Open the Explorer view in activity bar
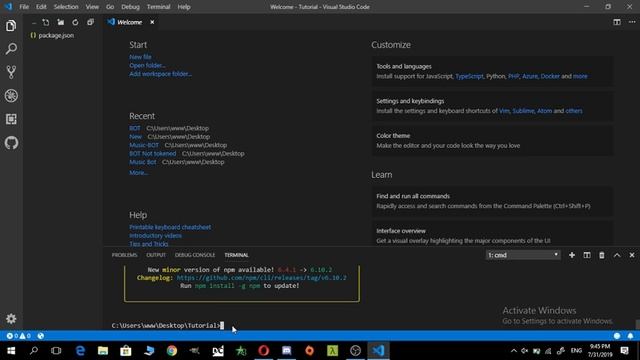 [11, 26]
